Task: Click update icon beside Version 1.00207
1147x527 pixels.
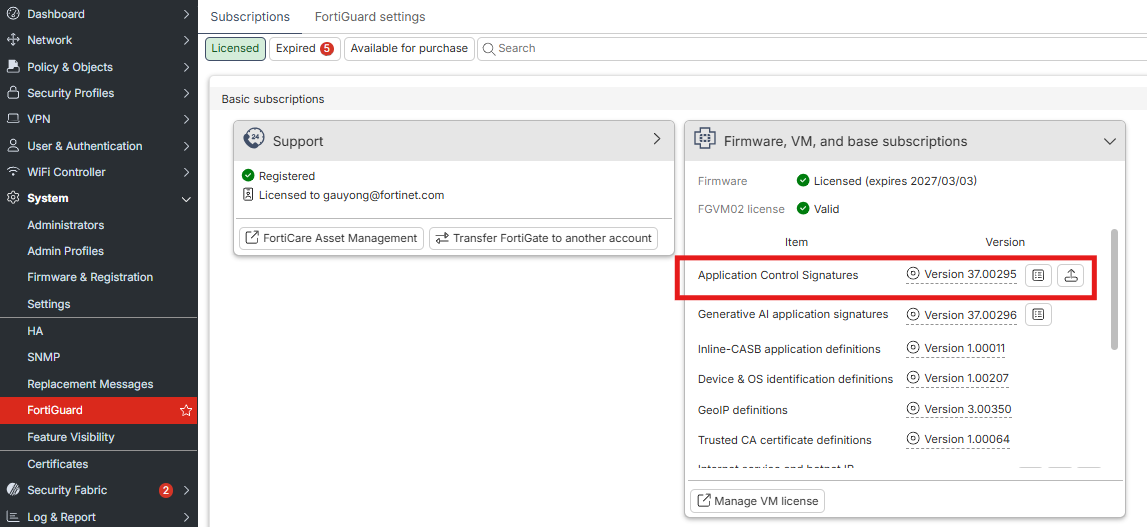Action: [x=913, y=378]
